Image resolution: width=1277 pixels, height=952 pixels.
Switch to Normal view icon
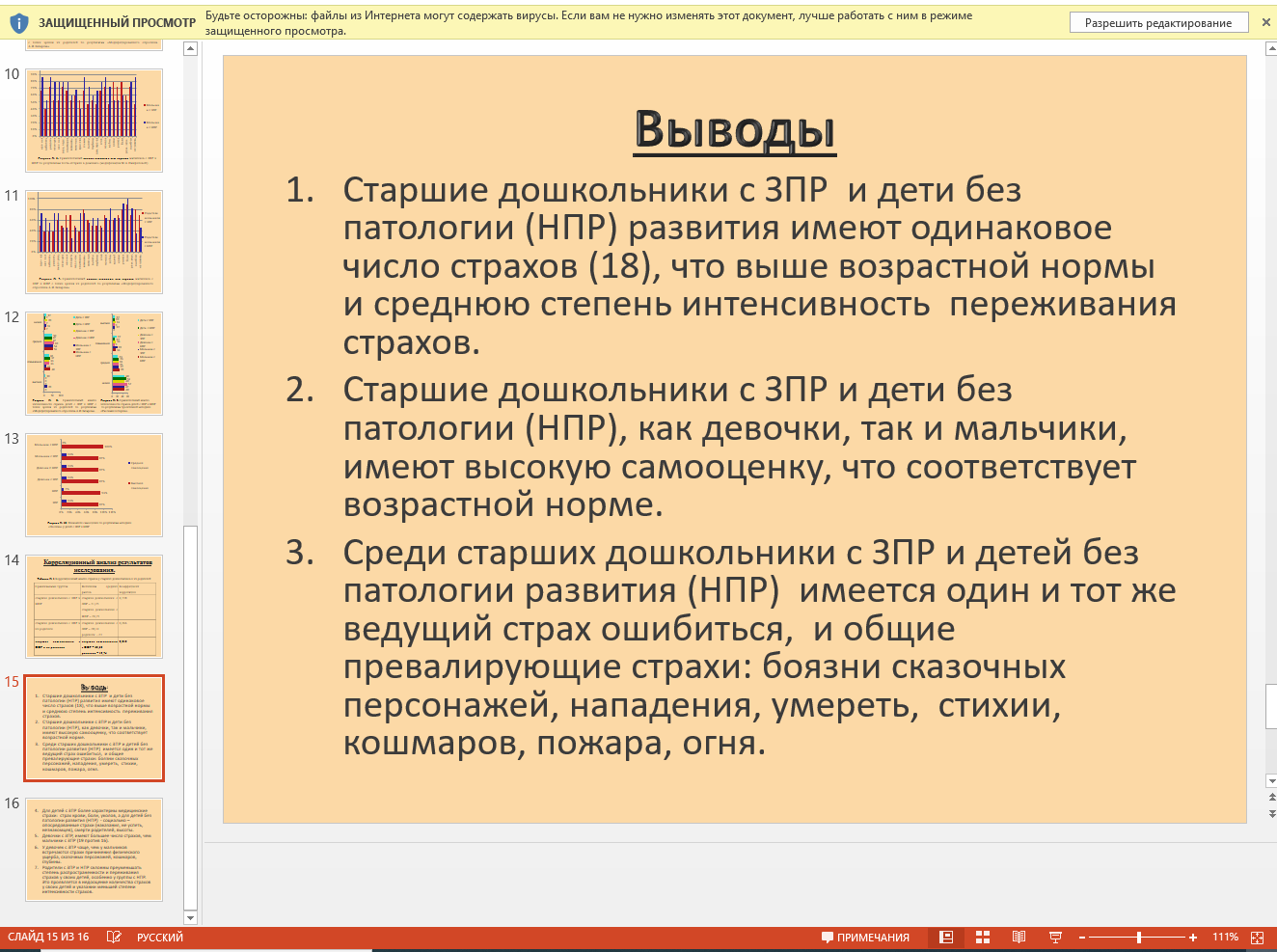click(946, 938)
